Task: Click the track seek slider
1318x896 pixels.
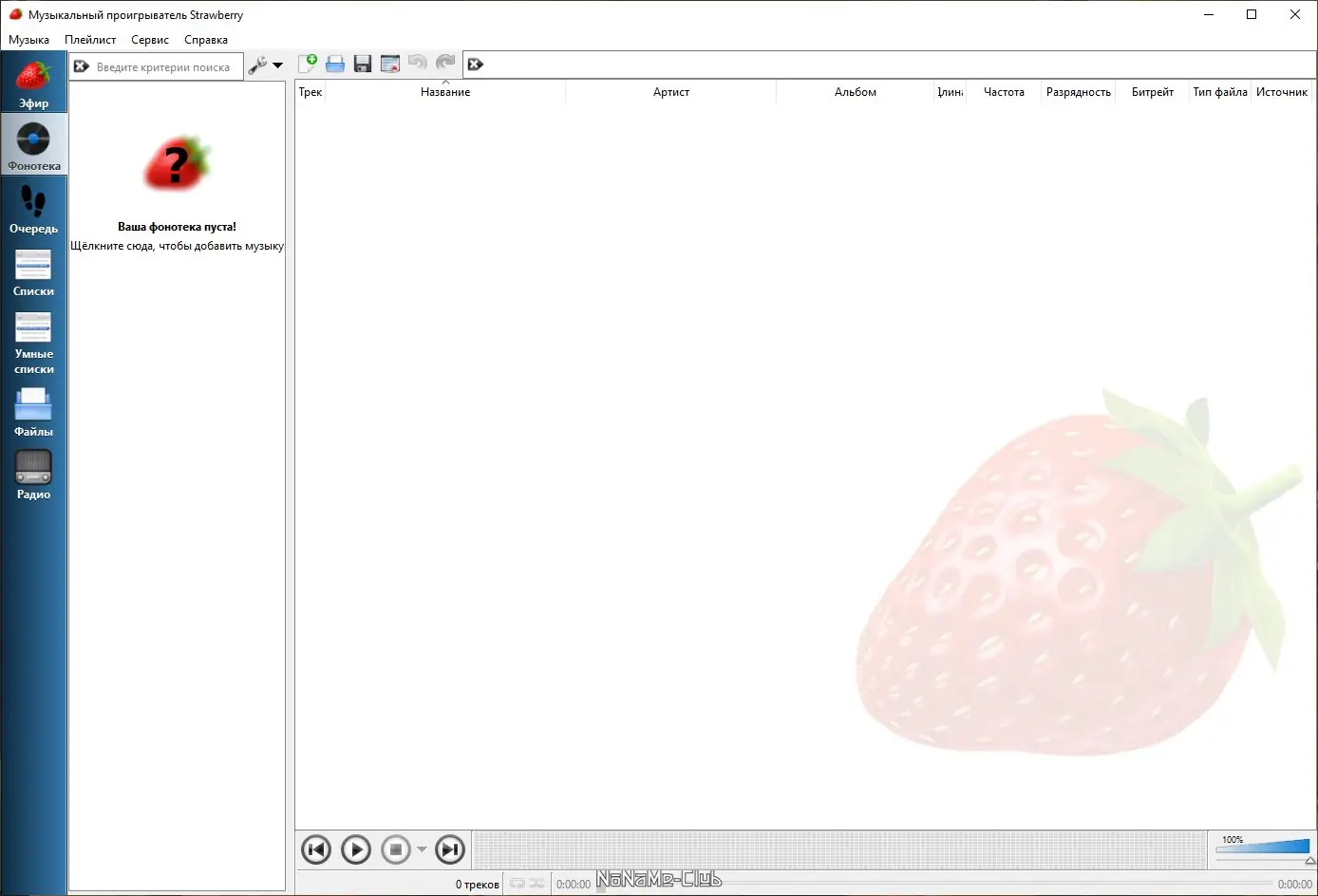Action: (x=936, y=884)
